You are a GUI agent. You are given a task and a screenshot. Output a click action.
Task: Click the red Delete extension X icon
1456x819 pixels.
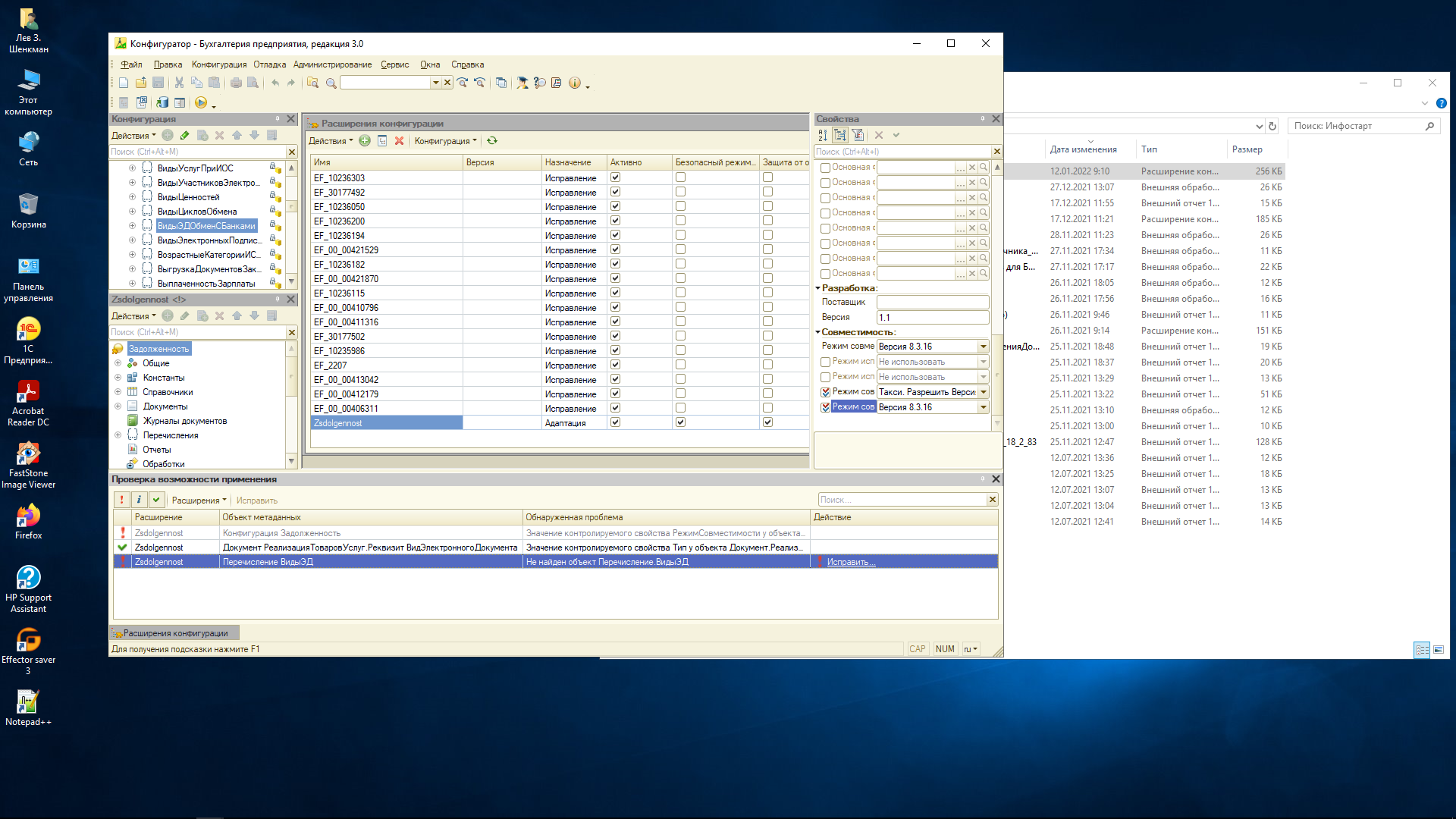click(x=399, y=140)
